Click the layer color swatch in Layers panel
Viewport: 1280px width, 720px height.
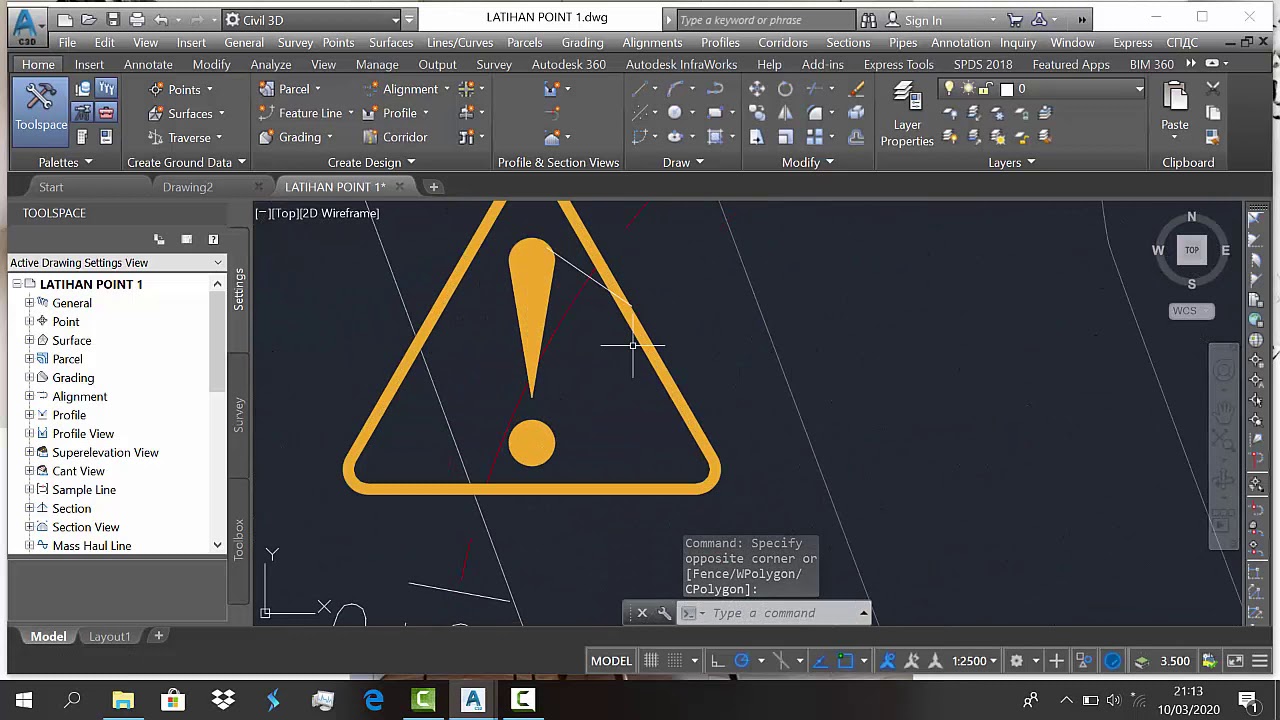point(1007,89)
